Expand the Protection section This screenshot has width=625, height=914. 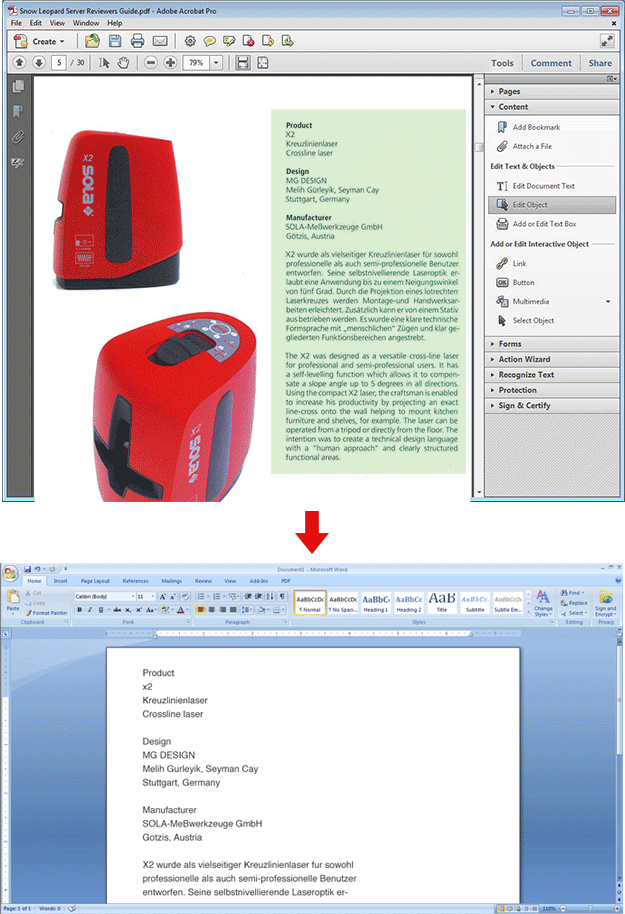(552, 390)
